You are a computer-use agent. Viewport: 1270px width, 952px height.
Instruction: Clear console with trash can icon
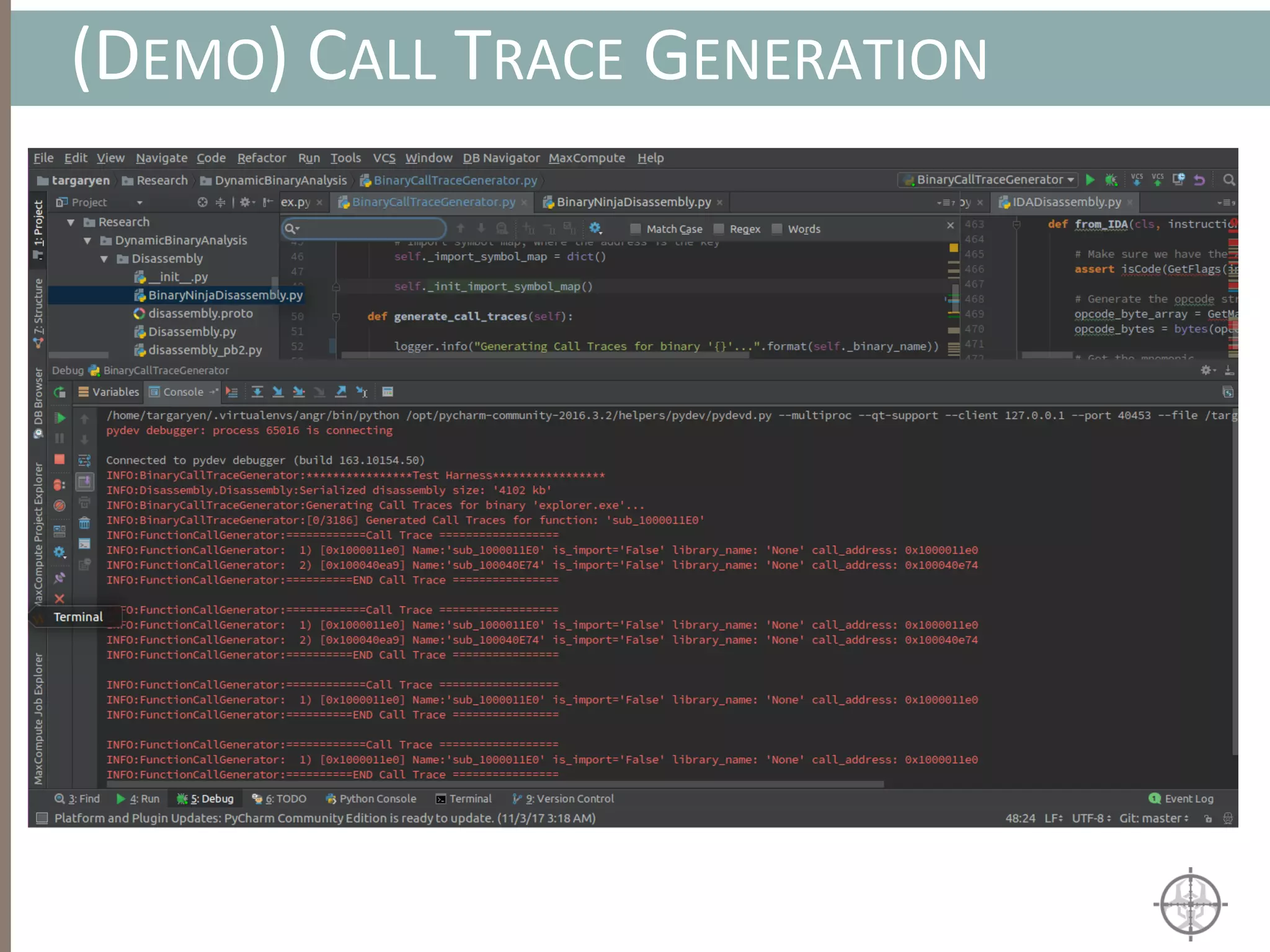pos(84,523)
